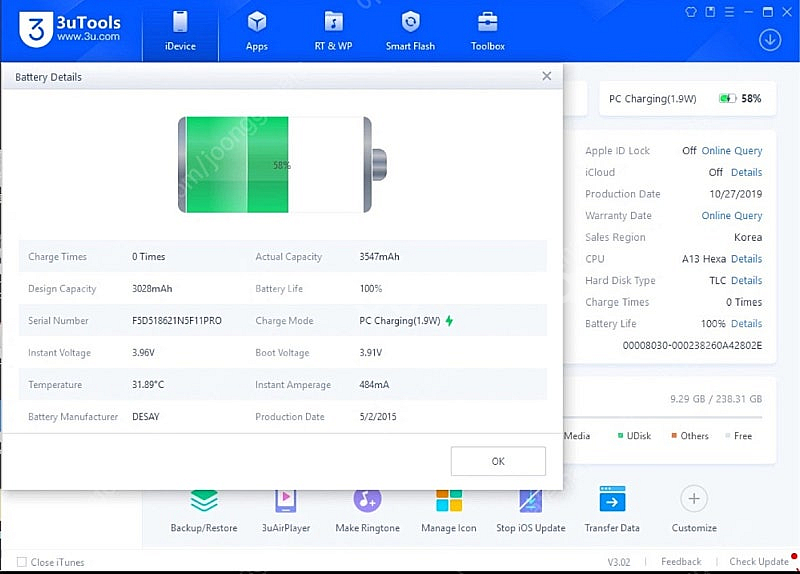Screen dimensions: 800x574
Task: Select Production Date 10/27/2019 in device info
Action: tap(736, 194)
